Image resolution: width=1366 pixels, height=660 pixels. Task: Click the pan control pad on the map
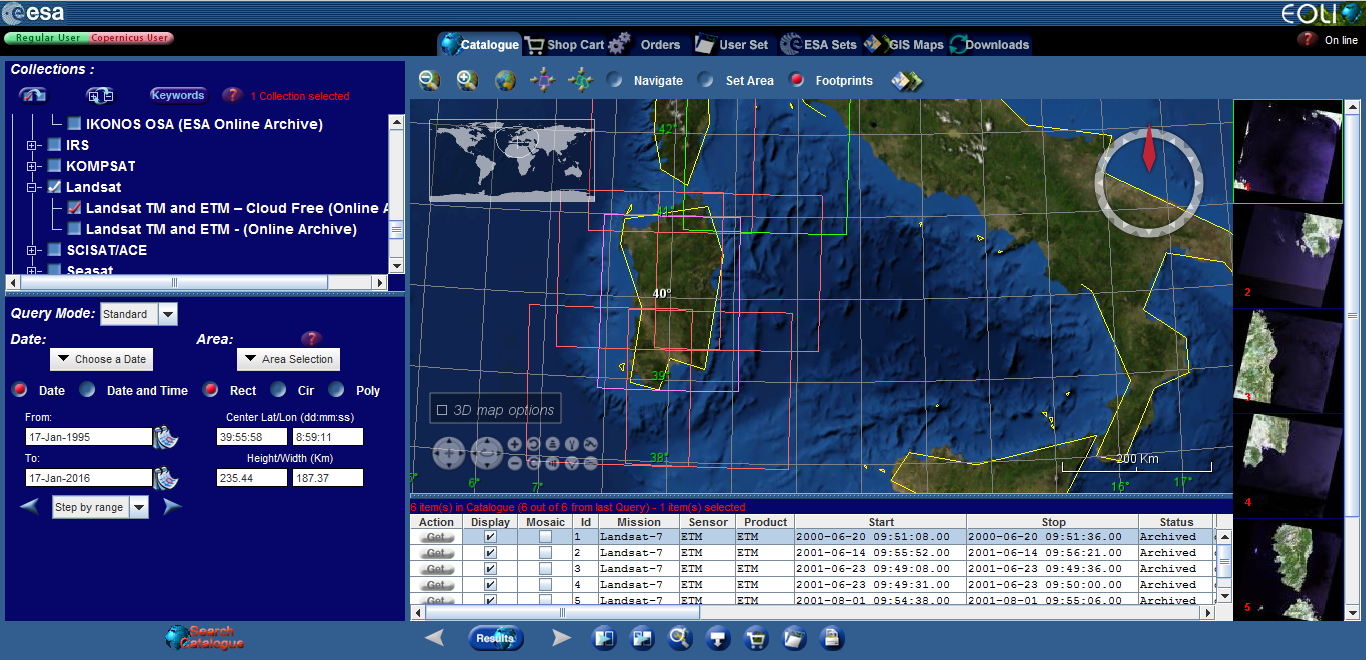449,454
